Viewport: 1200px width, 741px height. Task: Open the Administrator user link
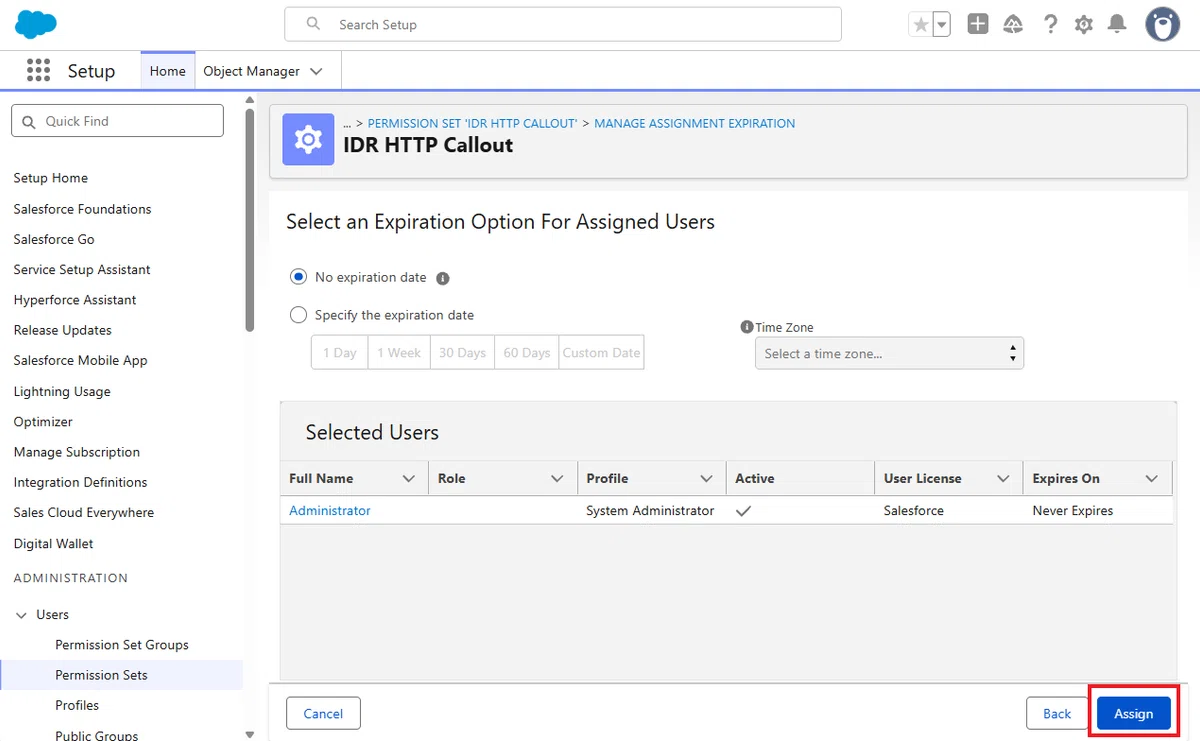pos(330,511)
